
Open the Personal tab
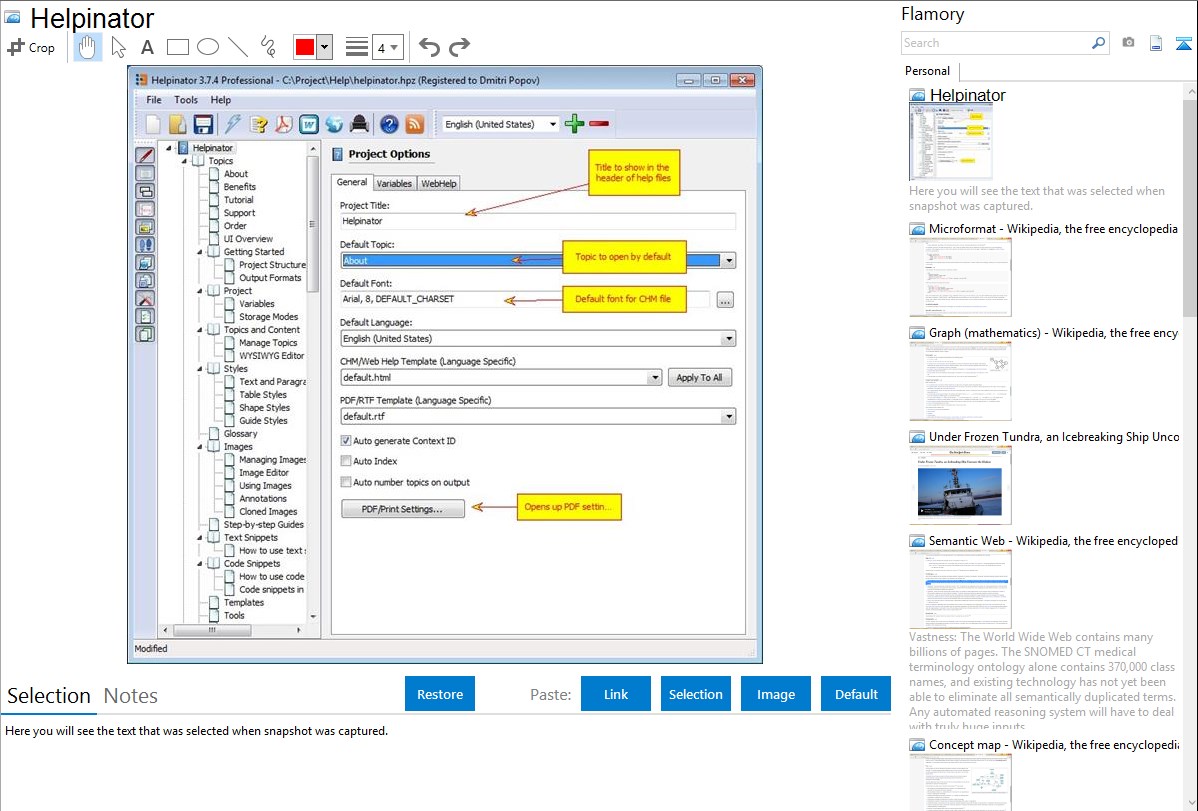[x=928, y=71]
